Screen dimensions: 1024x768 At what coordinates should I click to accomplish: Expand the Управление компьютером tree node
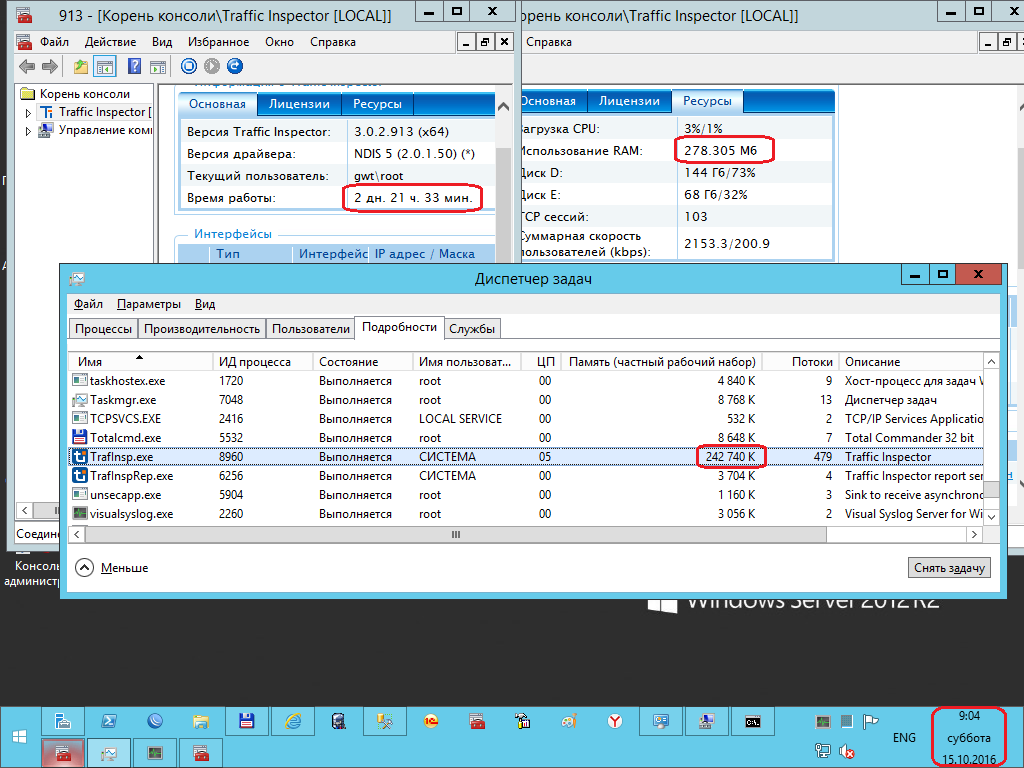pos(28,131)
